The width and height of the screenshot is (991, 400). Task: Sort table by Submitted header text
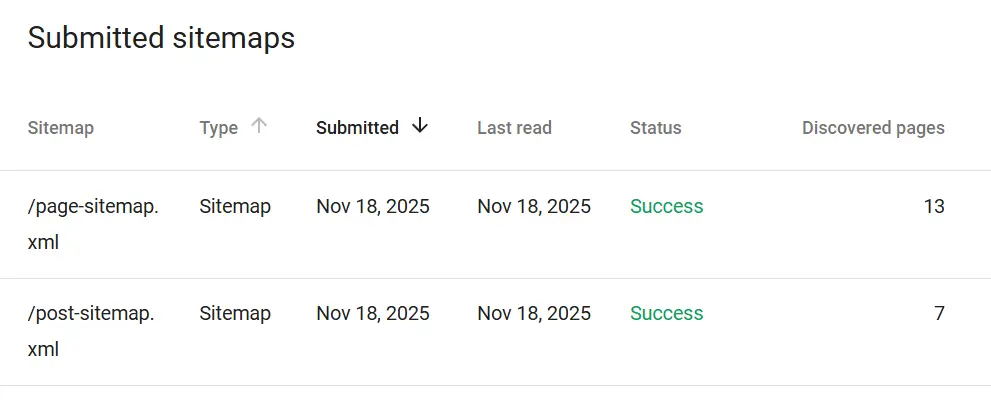[x=357, y=128]
